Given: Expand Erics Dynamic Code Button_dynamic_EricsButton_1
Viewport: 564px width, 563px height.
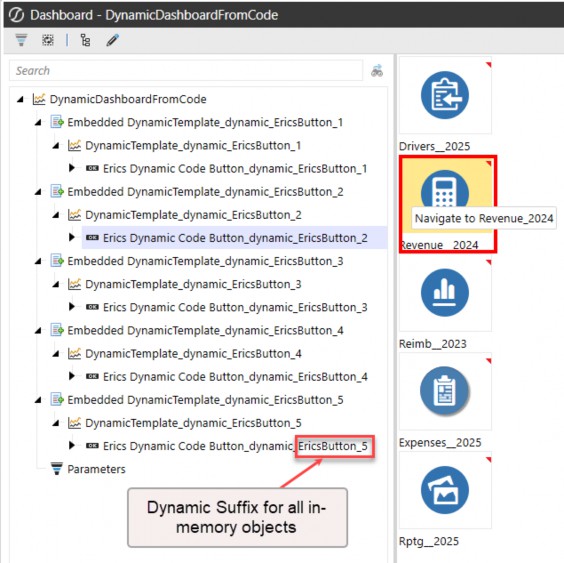Looking at the screenshot, I should 72,168.
